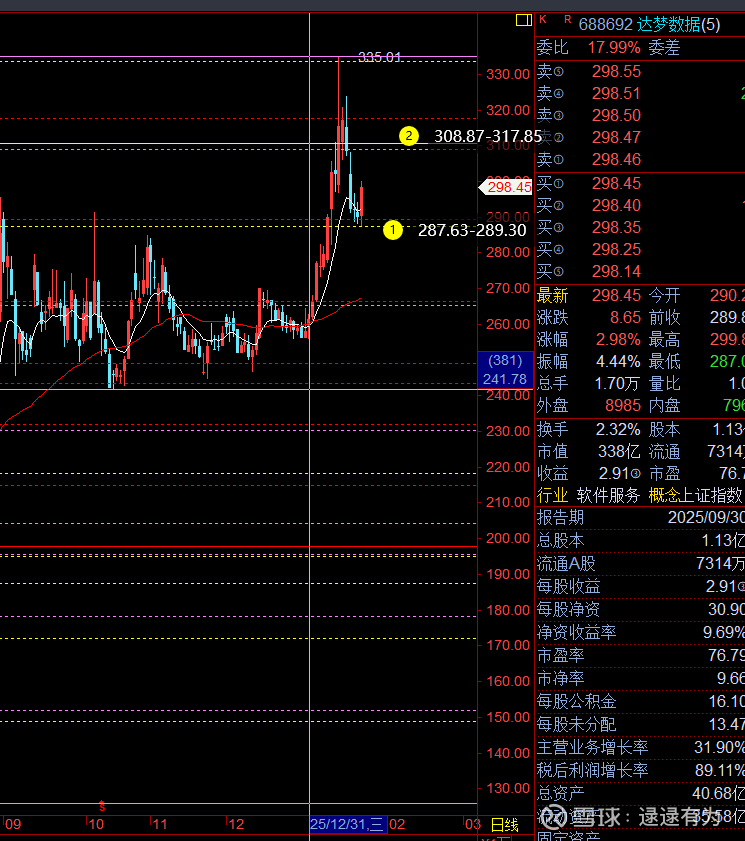Screen dimensions: 745x841
Task: Select the 买⑤ 298.14 order row
Action: pyautogui.click(x=640, y=271)
